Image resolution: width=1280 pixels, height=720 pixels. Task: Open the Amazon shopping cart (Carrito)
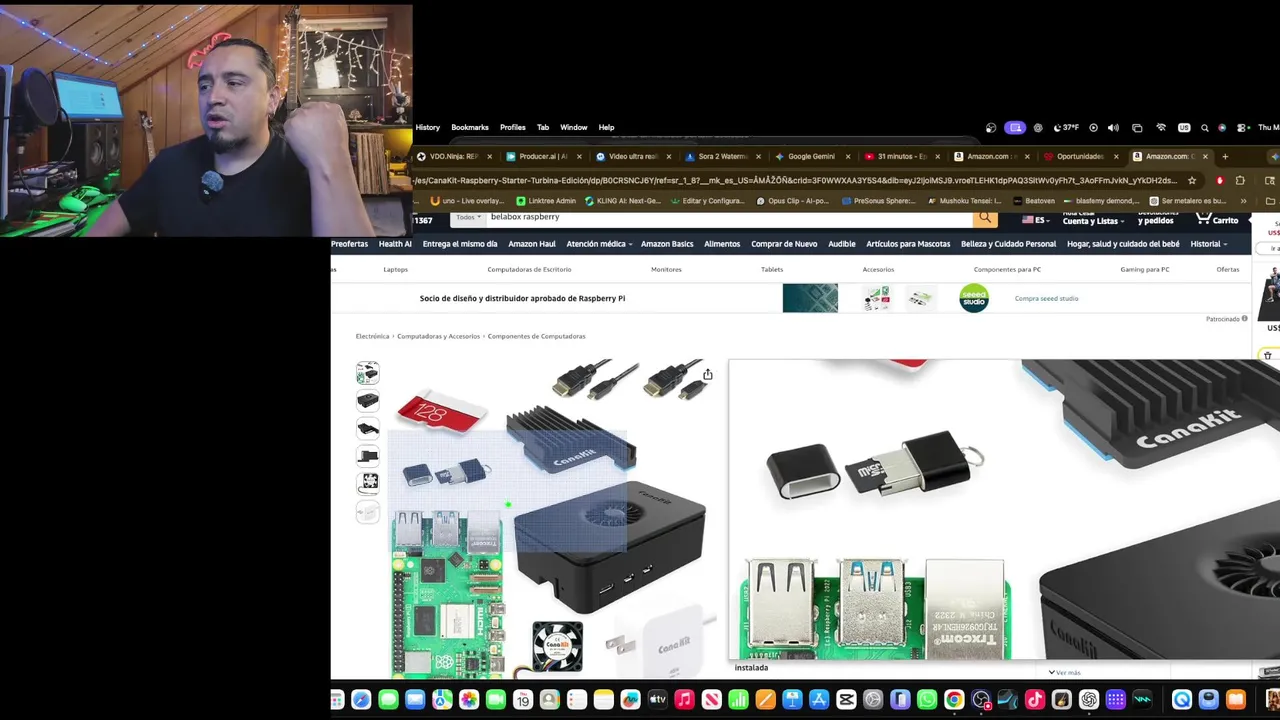[1217, 218]
